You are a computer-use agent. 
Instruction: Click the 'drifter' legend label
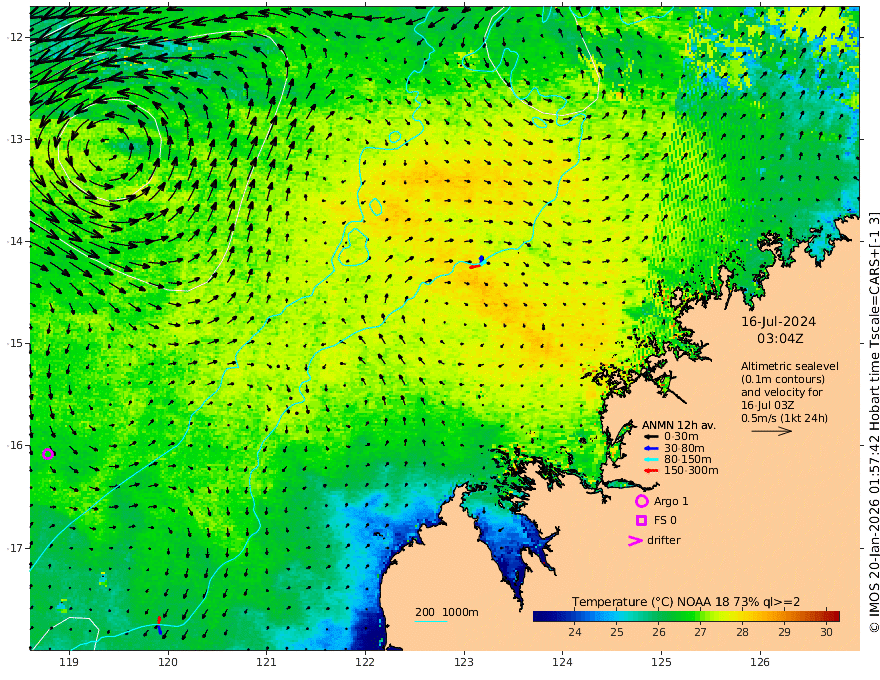[663, 540]
